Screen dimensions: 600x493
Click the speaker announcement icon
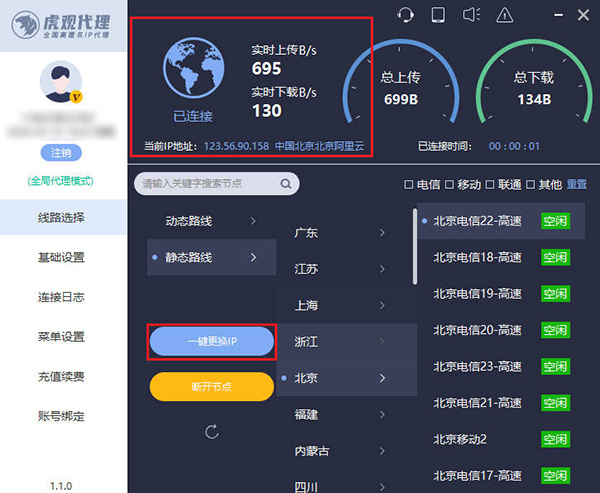coord(471,15)
